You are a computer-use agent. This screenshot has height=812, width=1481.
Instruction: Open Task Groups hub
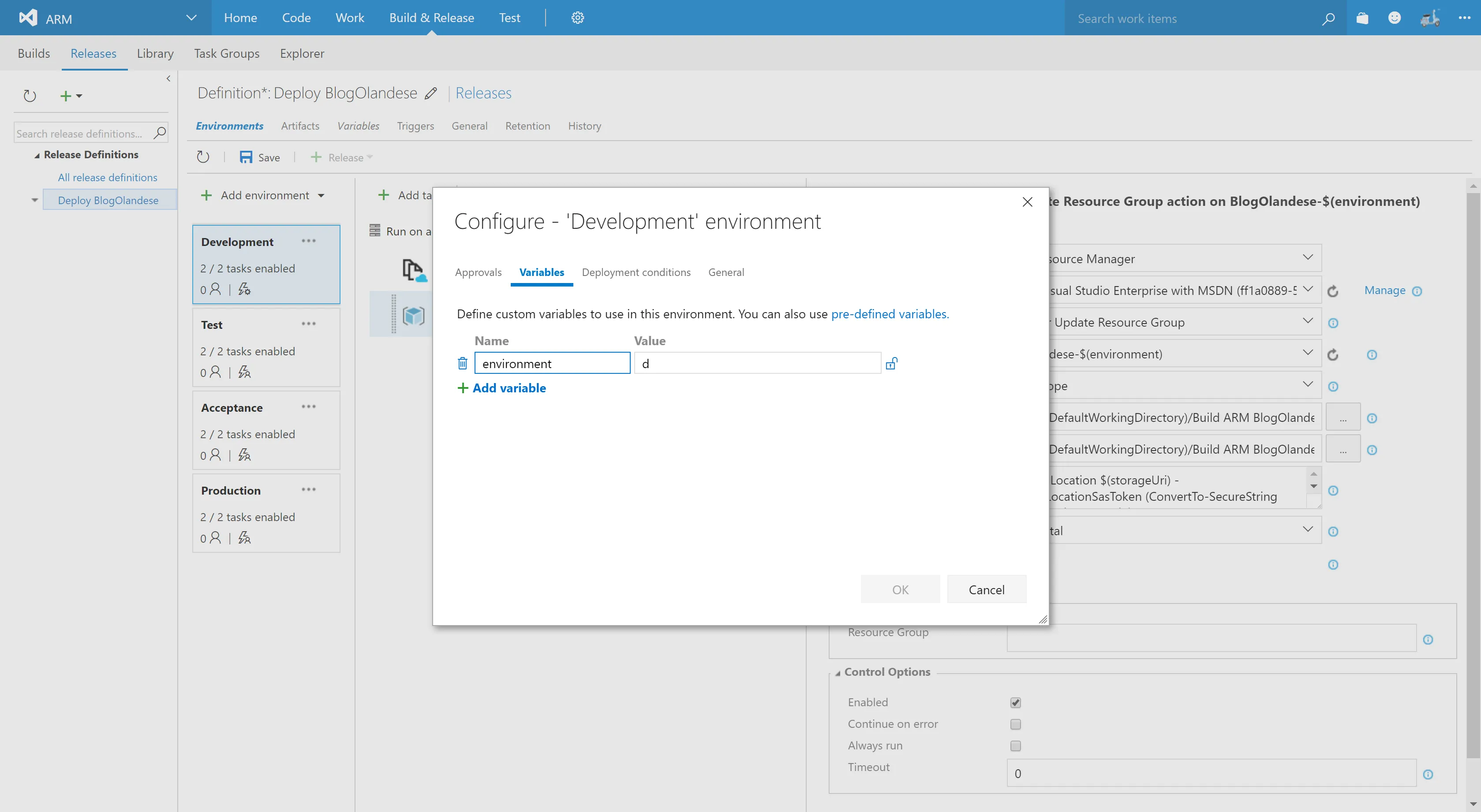point(227,53)
